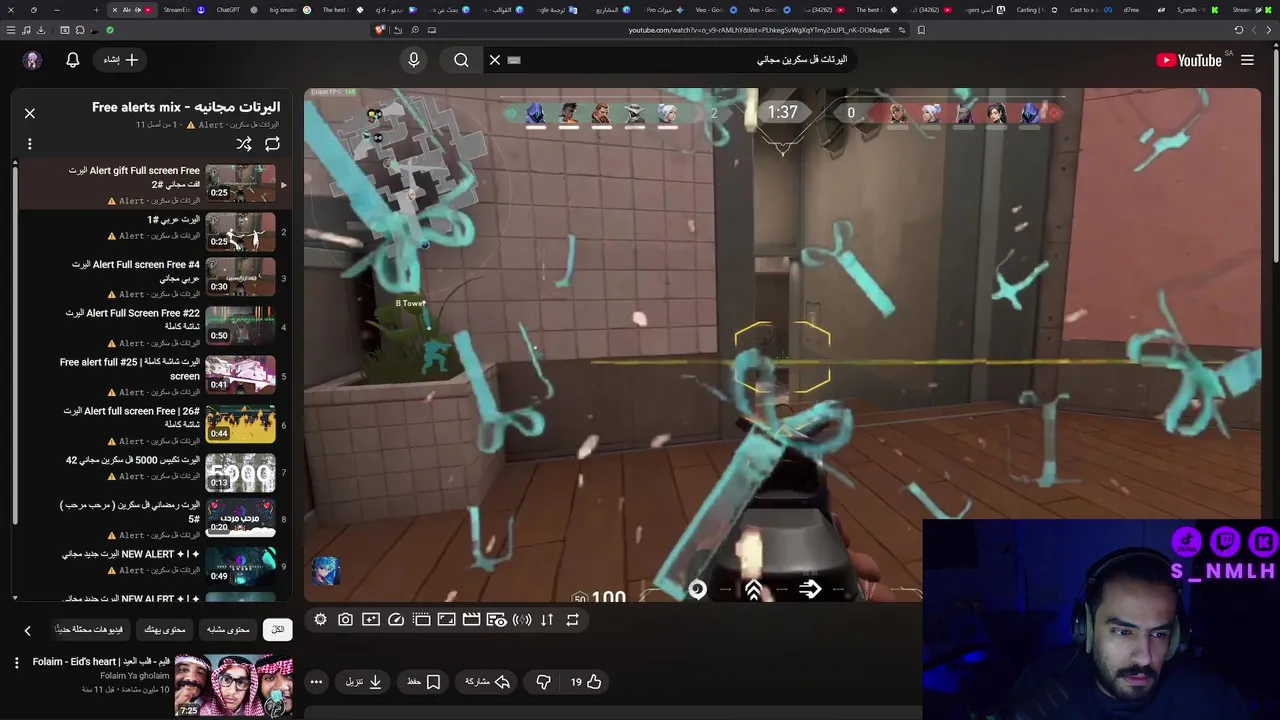
Task: Open the playback speed gauge icon
Action: pos(396,620)
